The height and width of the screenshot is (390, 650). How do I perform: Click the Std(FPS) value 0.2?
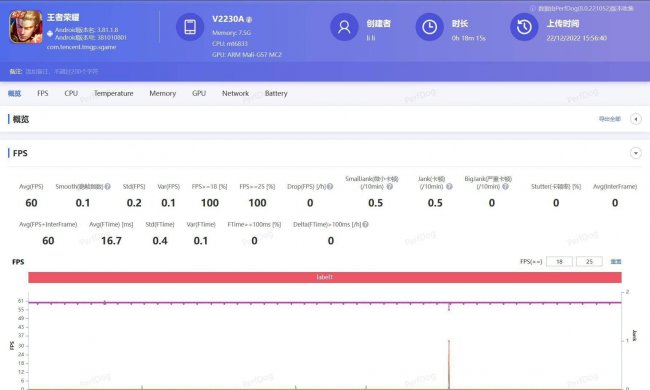pos(134,203)
